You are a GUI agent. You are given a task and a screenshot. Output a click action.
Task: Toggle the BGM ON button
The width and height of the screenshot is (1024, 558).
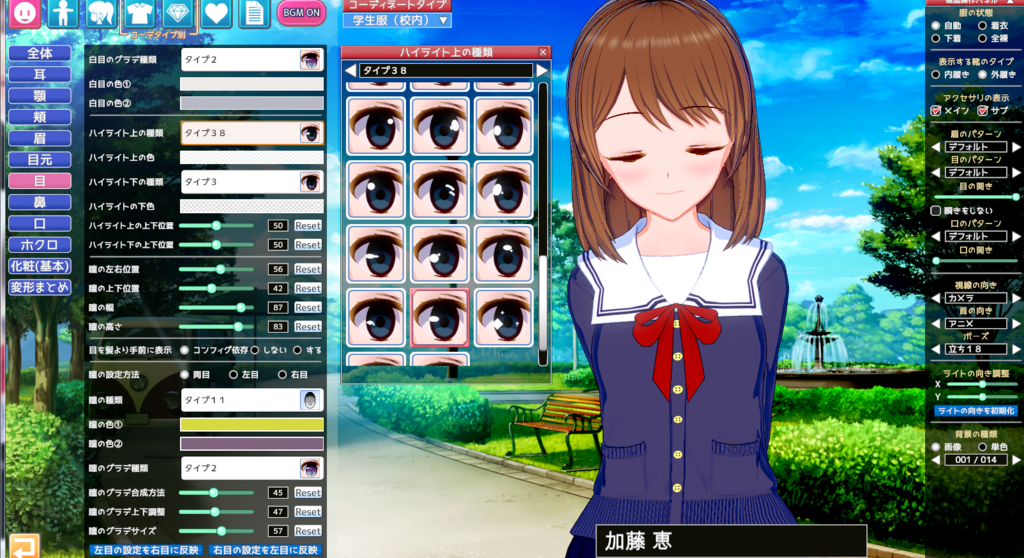(x=301, y=12)
